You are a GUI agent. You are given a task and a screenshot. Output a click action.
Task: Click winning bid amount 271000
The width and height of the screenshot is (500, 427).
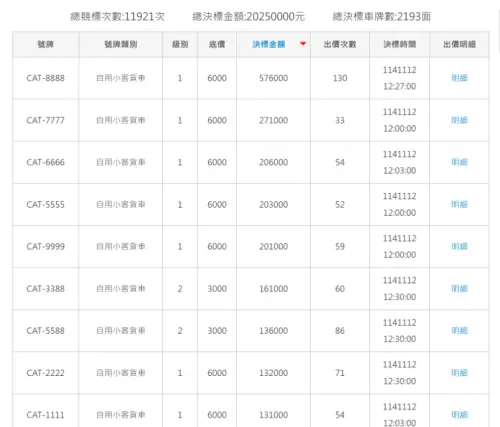click(x=274, y=120)
